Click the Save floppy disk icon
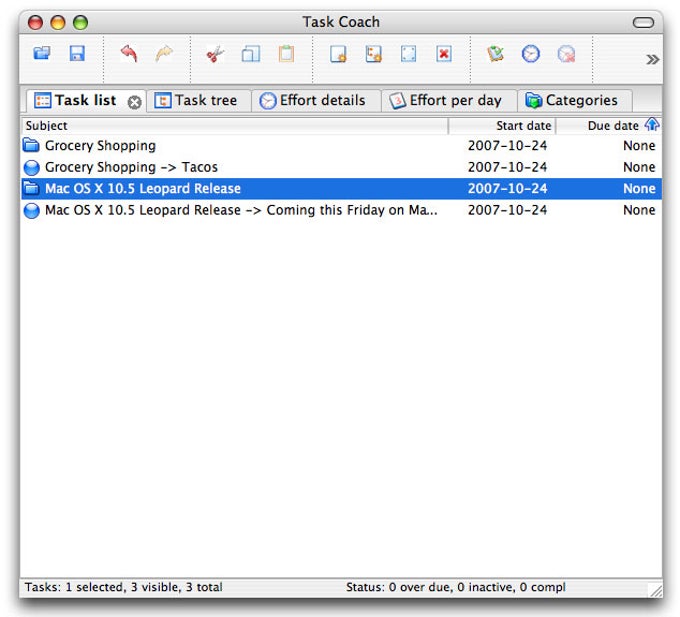 click(x=77, y=54)
